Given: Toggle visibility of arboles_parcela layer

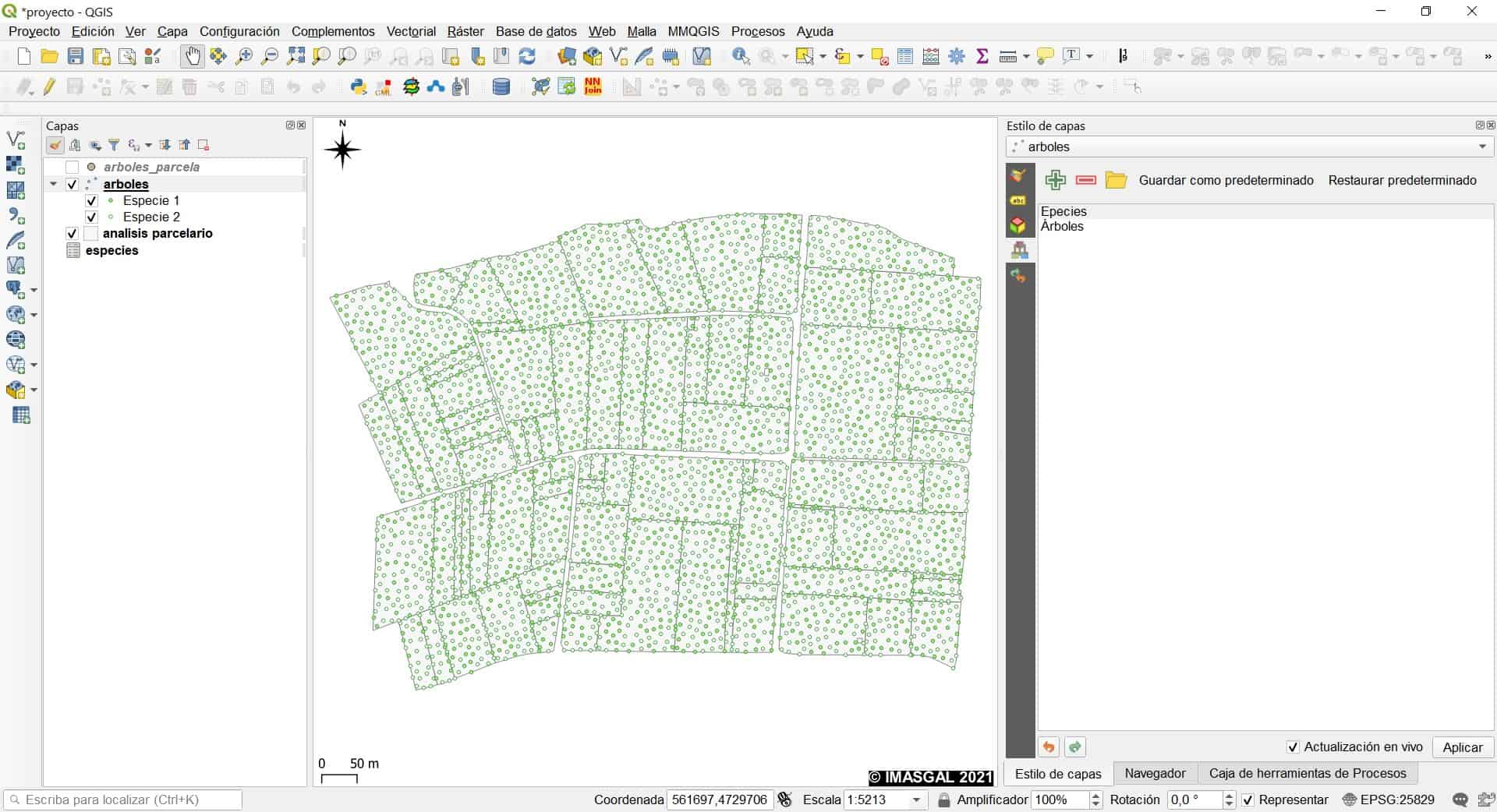Looking at the screenshot, I should click(73, 167).
